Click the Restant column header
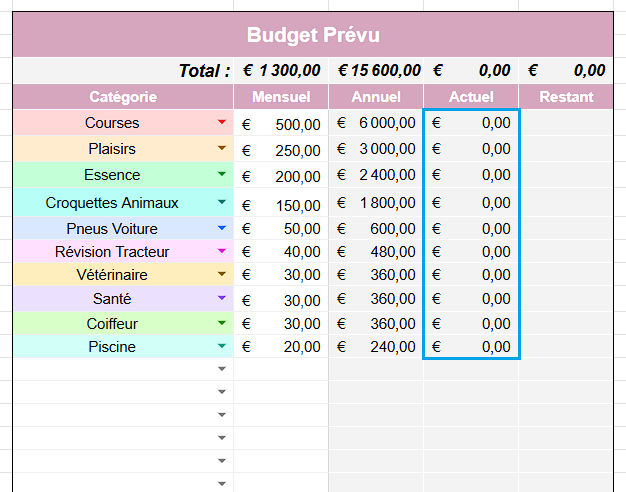The width and height of the screenshot is (626, 492). [x=566, y=97]
